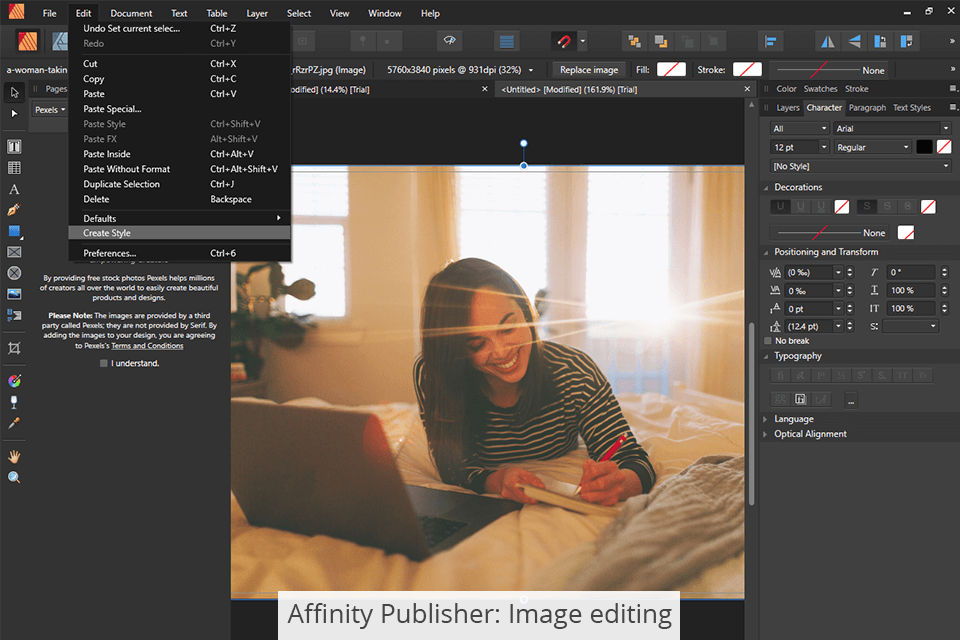Switch to the Text Styles tab
This screenshot has height=640, width=960.
[x=912, y=108]
